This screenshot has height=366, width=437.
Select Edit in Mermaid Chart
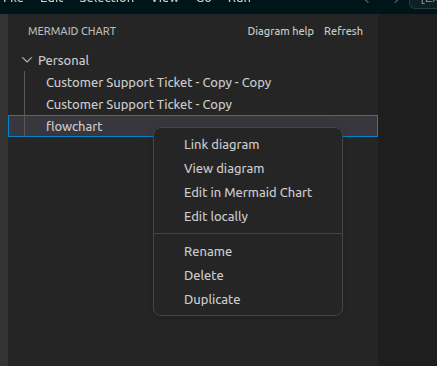pyautogui.click(x=248, y=193)
